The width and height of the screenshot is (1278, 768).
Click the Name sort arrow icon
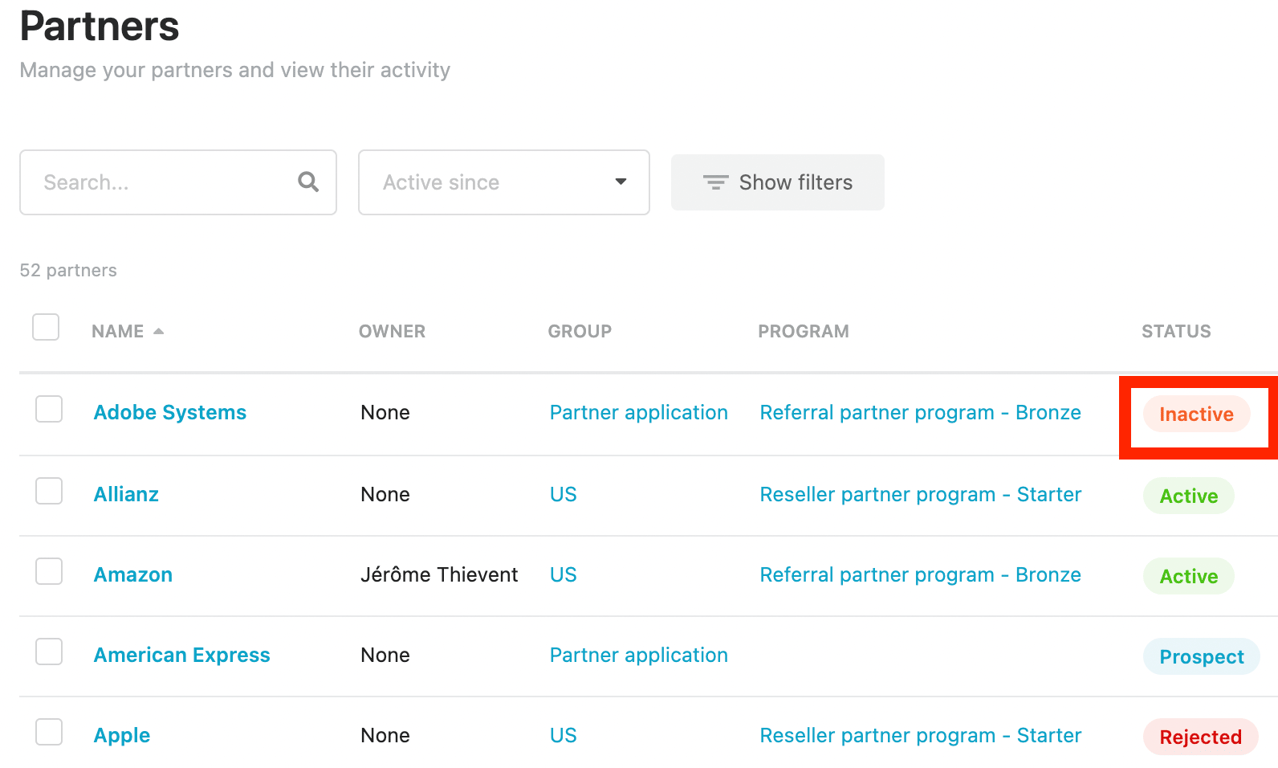tap(158, 331)
